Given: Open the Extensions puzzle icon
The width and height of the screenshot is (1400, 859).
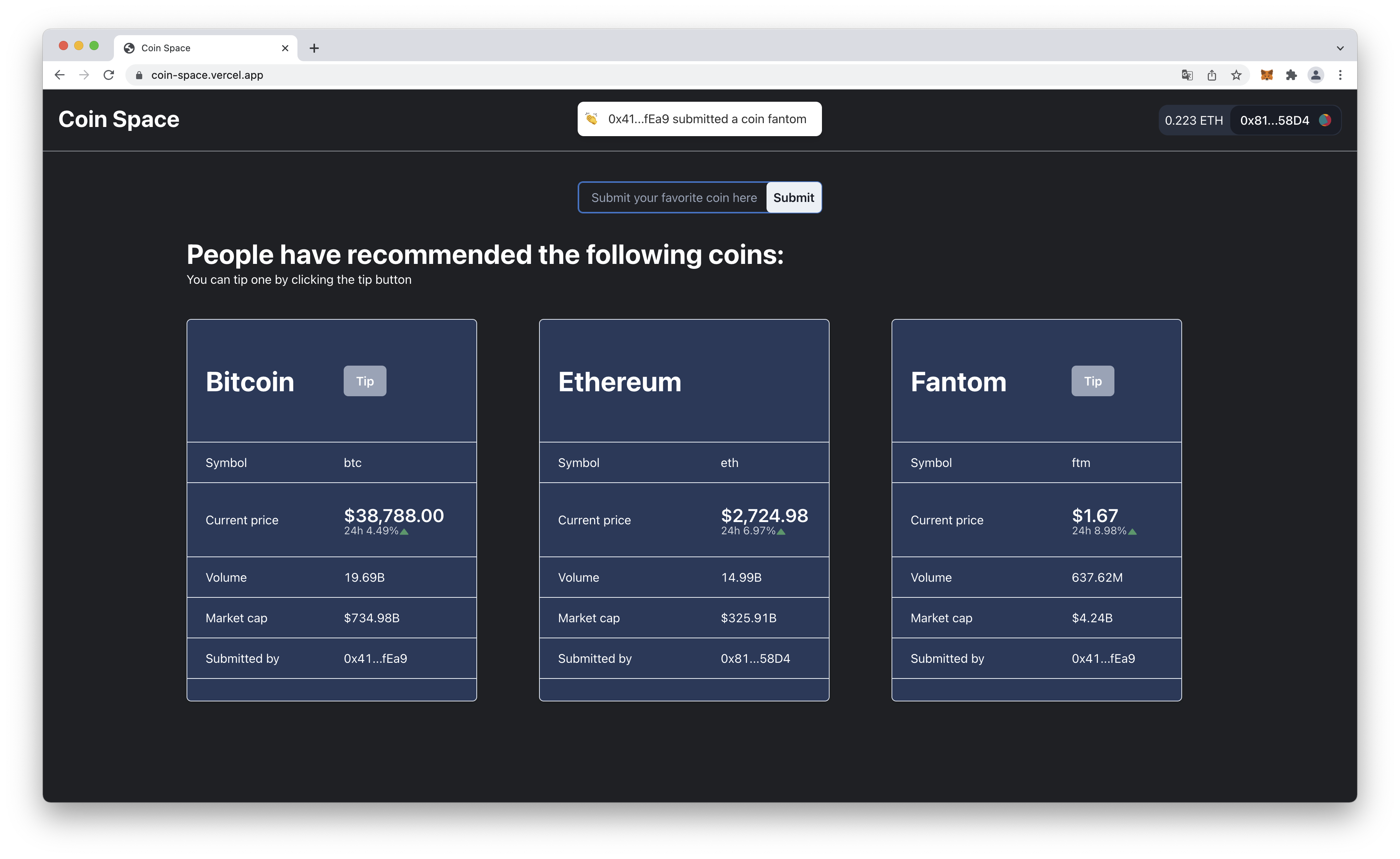Looking at the screenshot, I should [1291, 75].
